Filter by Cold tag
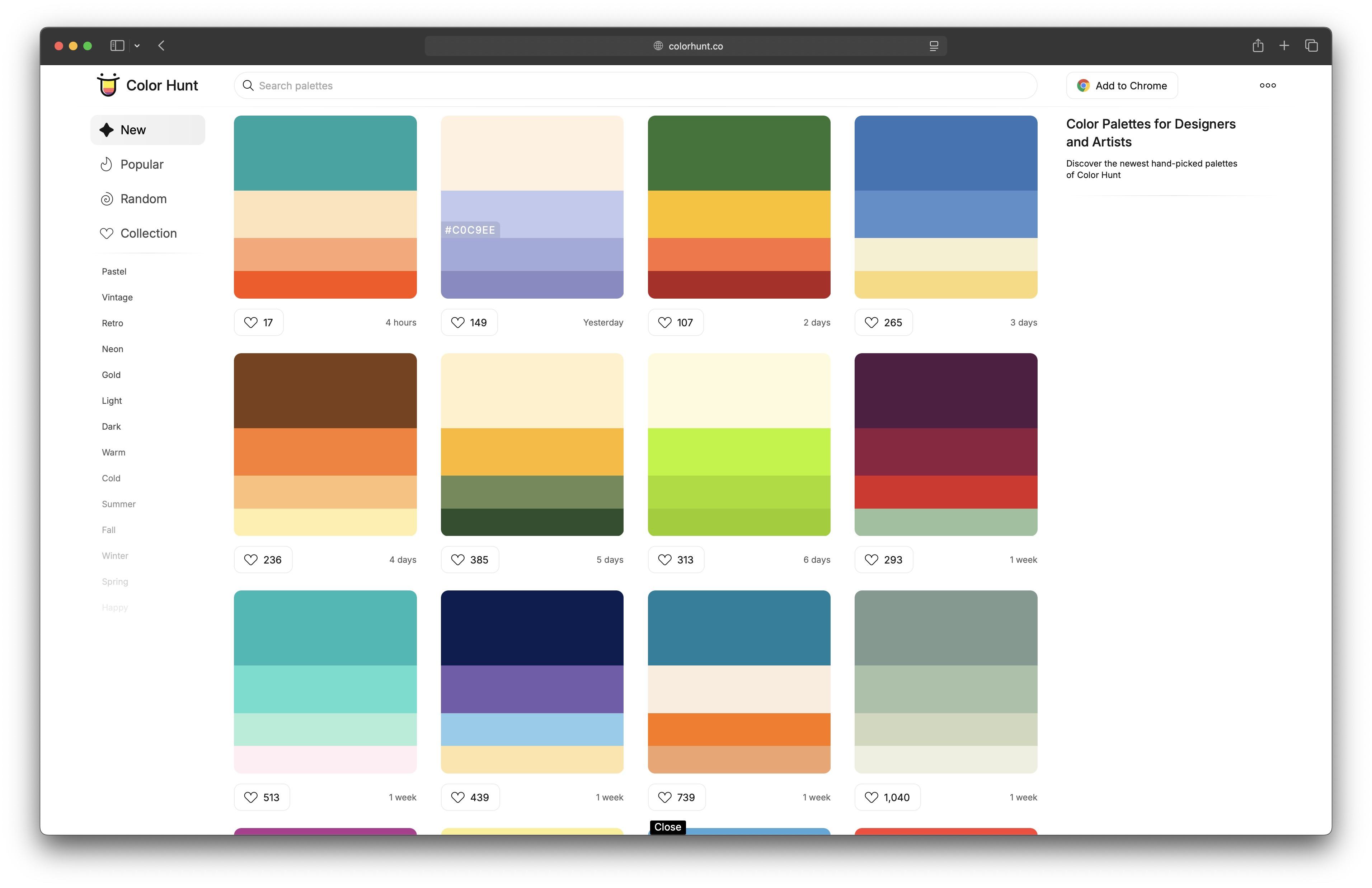Screen dimensions: 1372x888 pyautogui.click(x=111, y=478)
